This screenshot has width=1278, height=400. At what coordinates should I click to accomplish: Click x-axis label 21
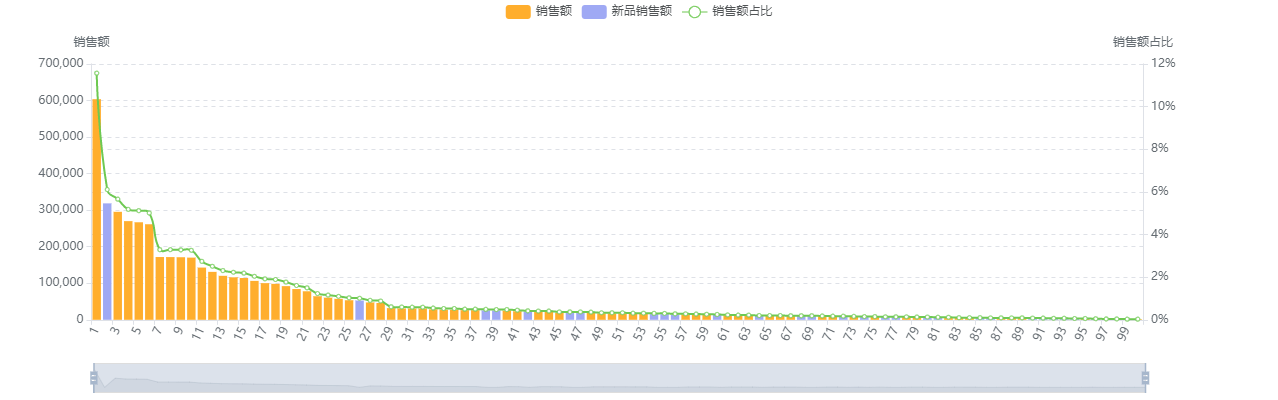(303, 333)
